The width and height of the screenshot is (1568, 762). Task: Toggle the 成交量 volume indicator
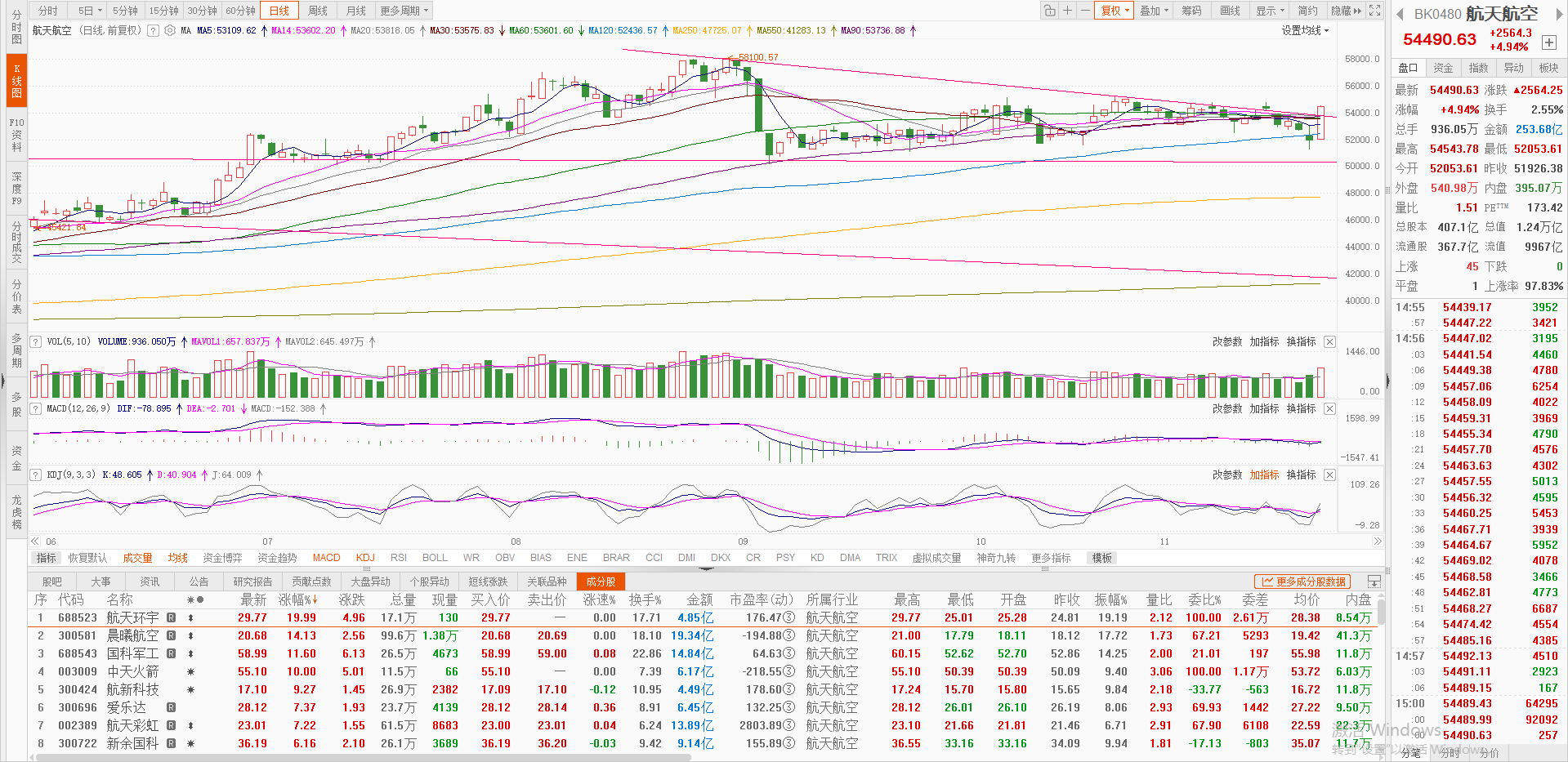click(137, 558)
